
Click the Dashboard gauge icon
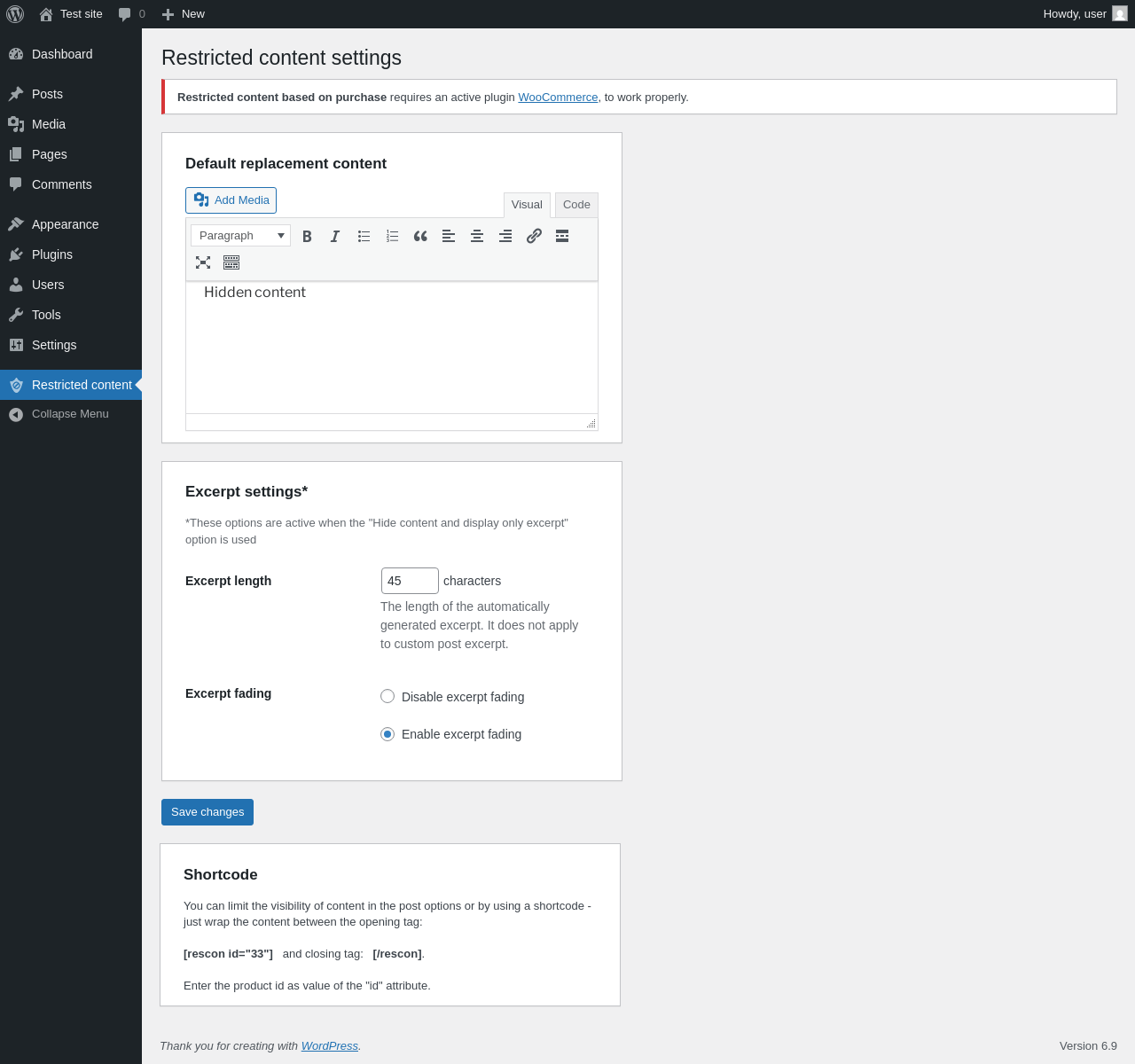click(x=16, y=54)
